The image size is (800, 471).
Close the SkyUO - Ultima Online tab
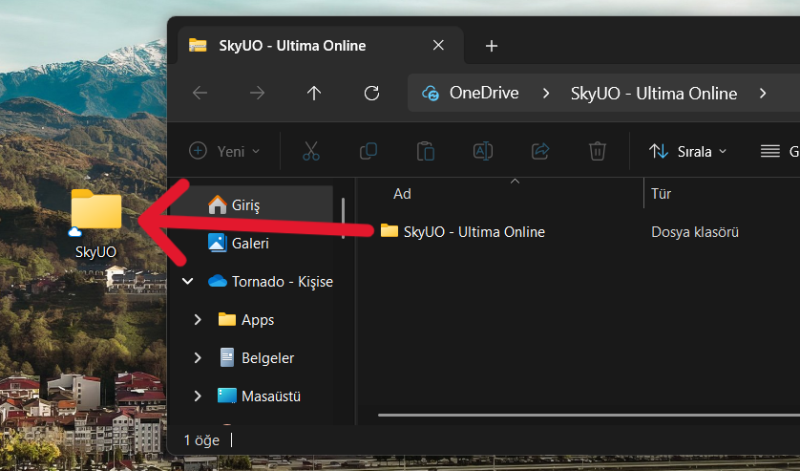(x=438, y=45)
